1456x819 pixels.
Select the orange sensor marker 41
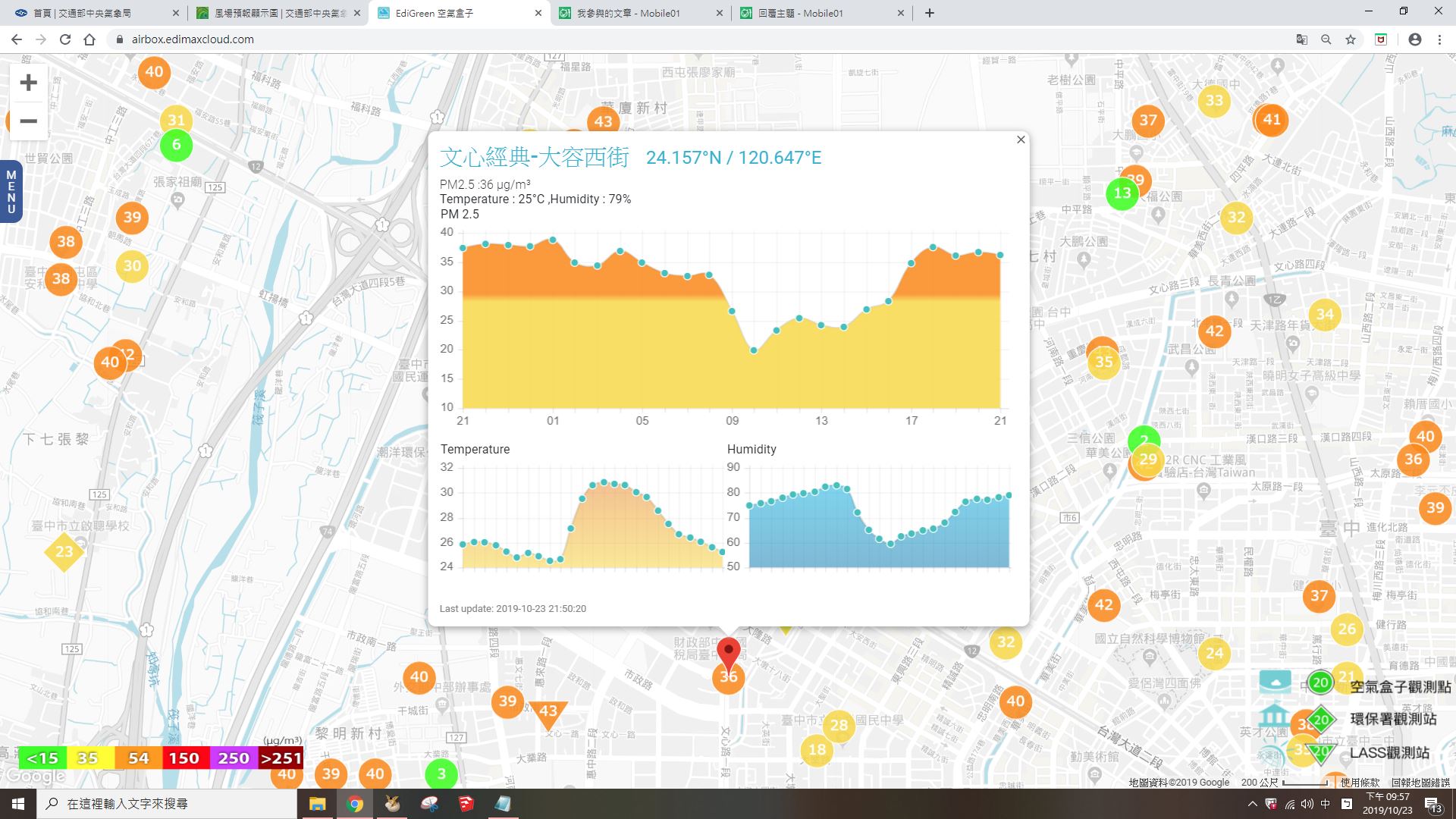1272,119
